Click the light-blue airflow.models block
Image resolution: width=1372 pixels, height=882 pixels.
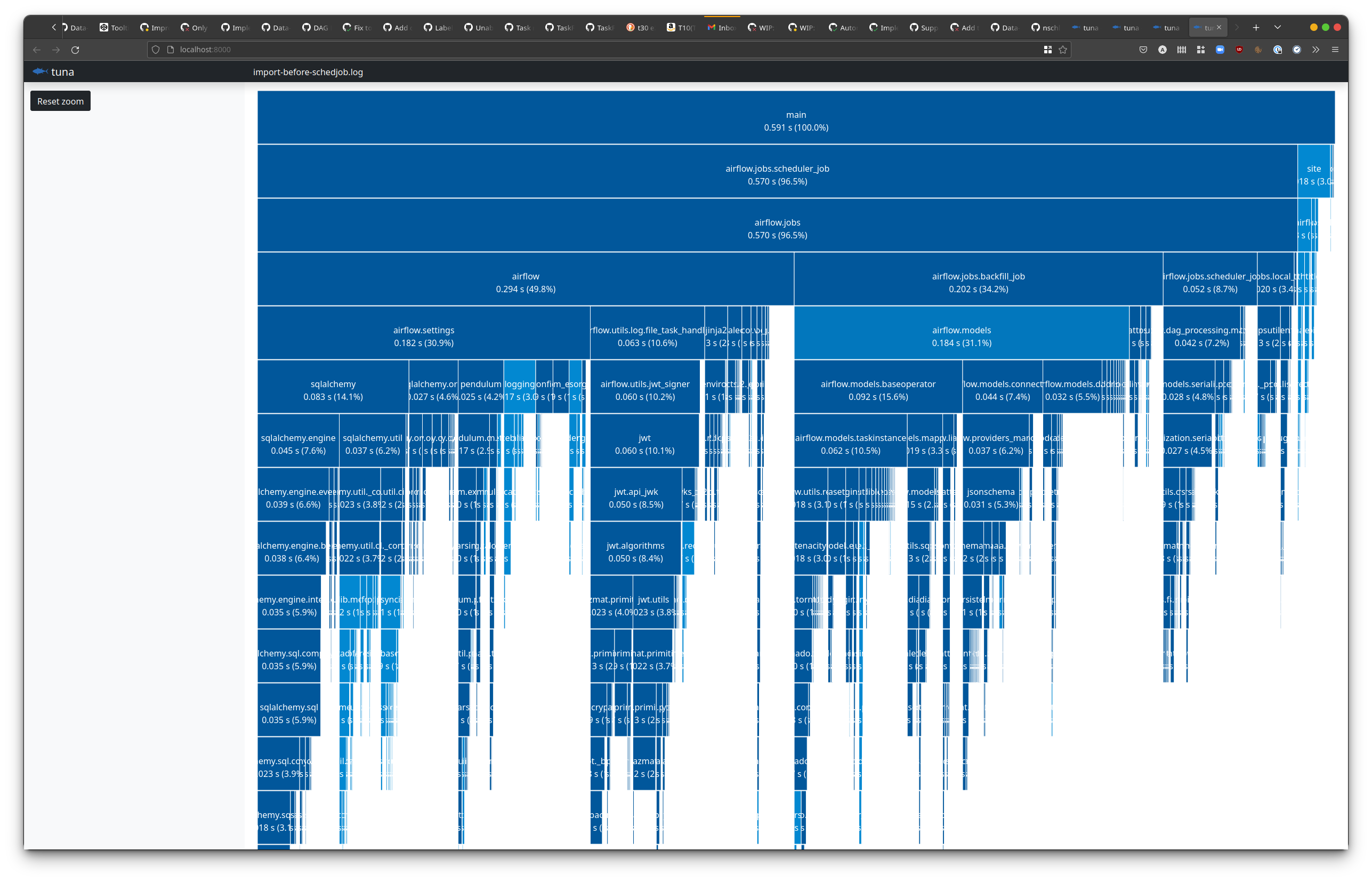pos(961,336)
